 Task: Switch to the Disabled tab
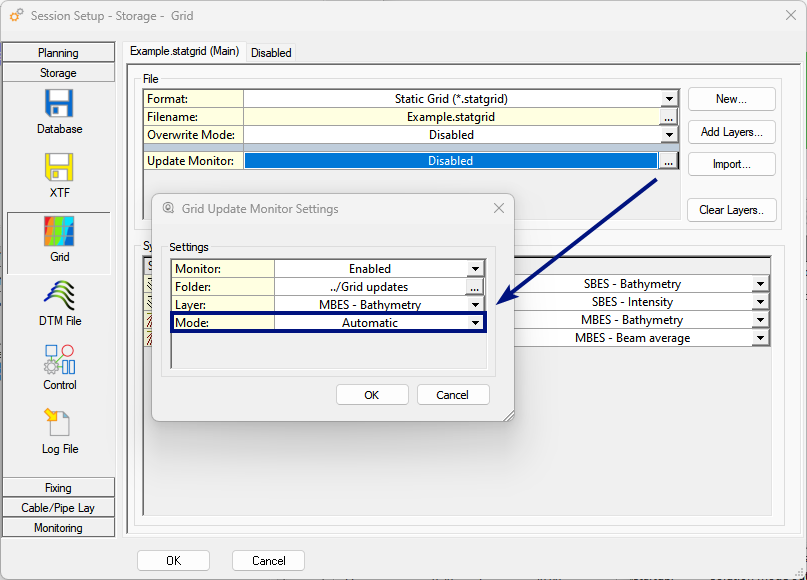pyautogui.click(x=270, y=52)
